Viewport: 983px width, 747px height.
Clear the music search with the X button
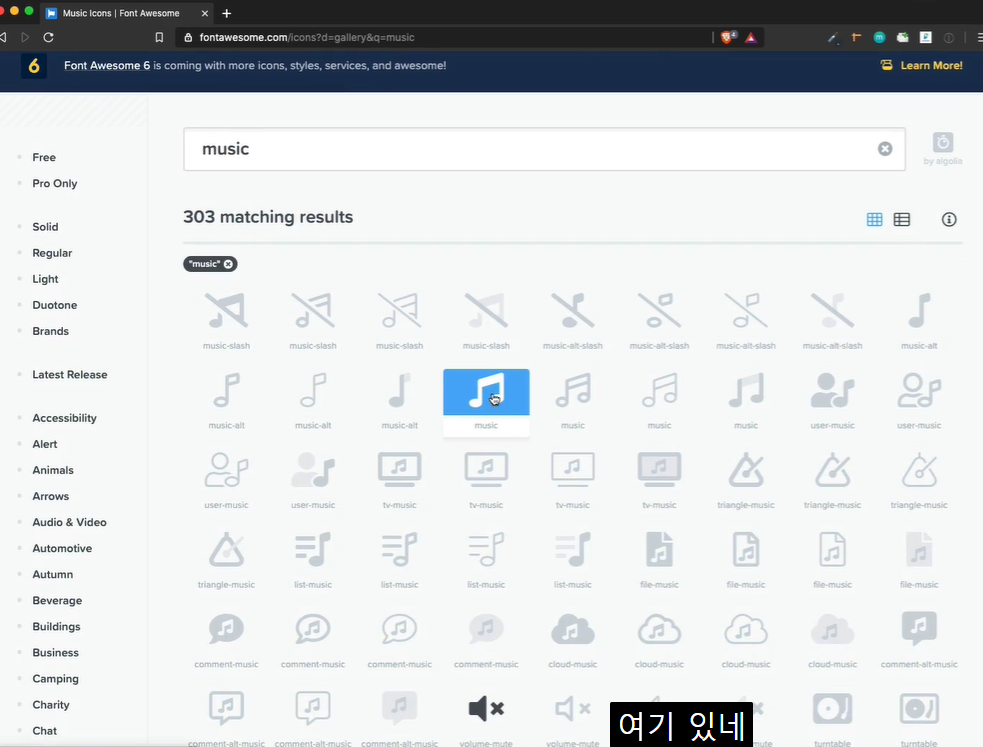[x=885, y=149]
